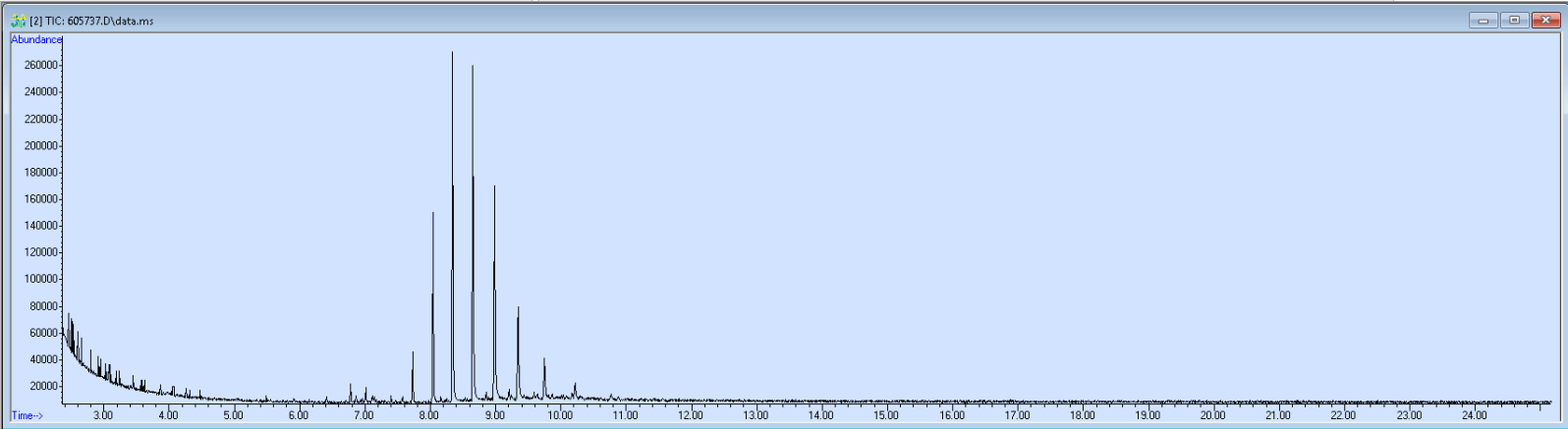Pick the peak near 9.00 minutes

494,293
